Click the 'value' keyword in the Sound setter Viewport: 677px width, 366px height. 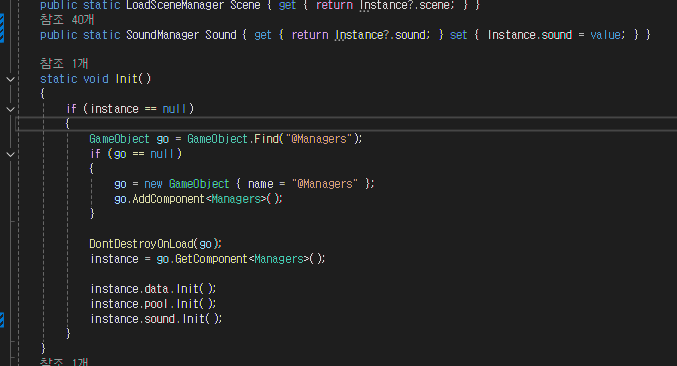(x=606, y=35)
